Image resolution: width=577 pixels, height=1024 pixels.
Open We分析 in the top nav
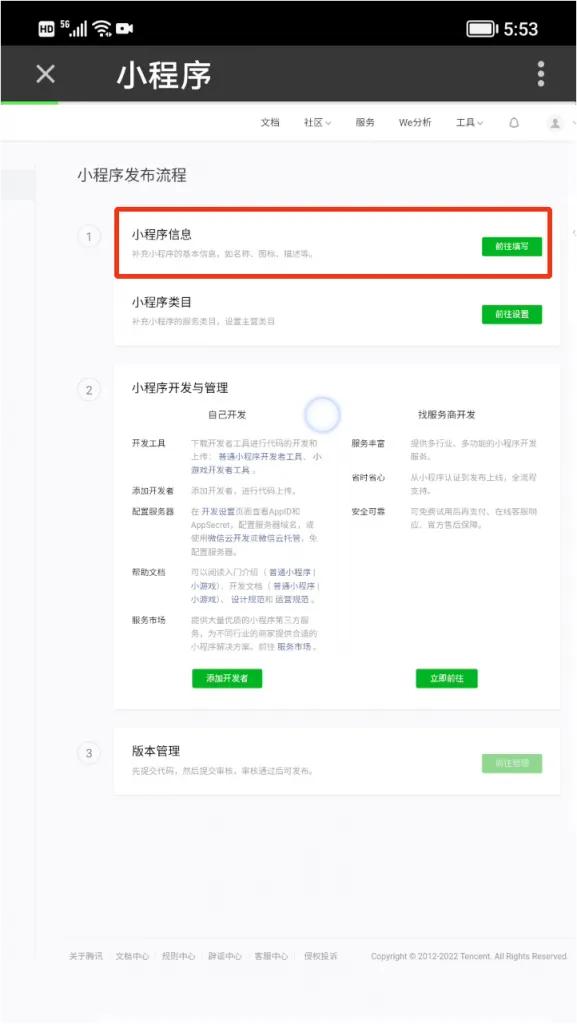coord(415,122)
